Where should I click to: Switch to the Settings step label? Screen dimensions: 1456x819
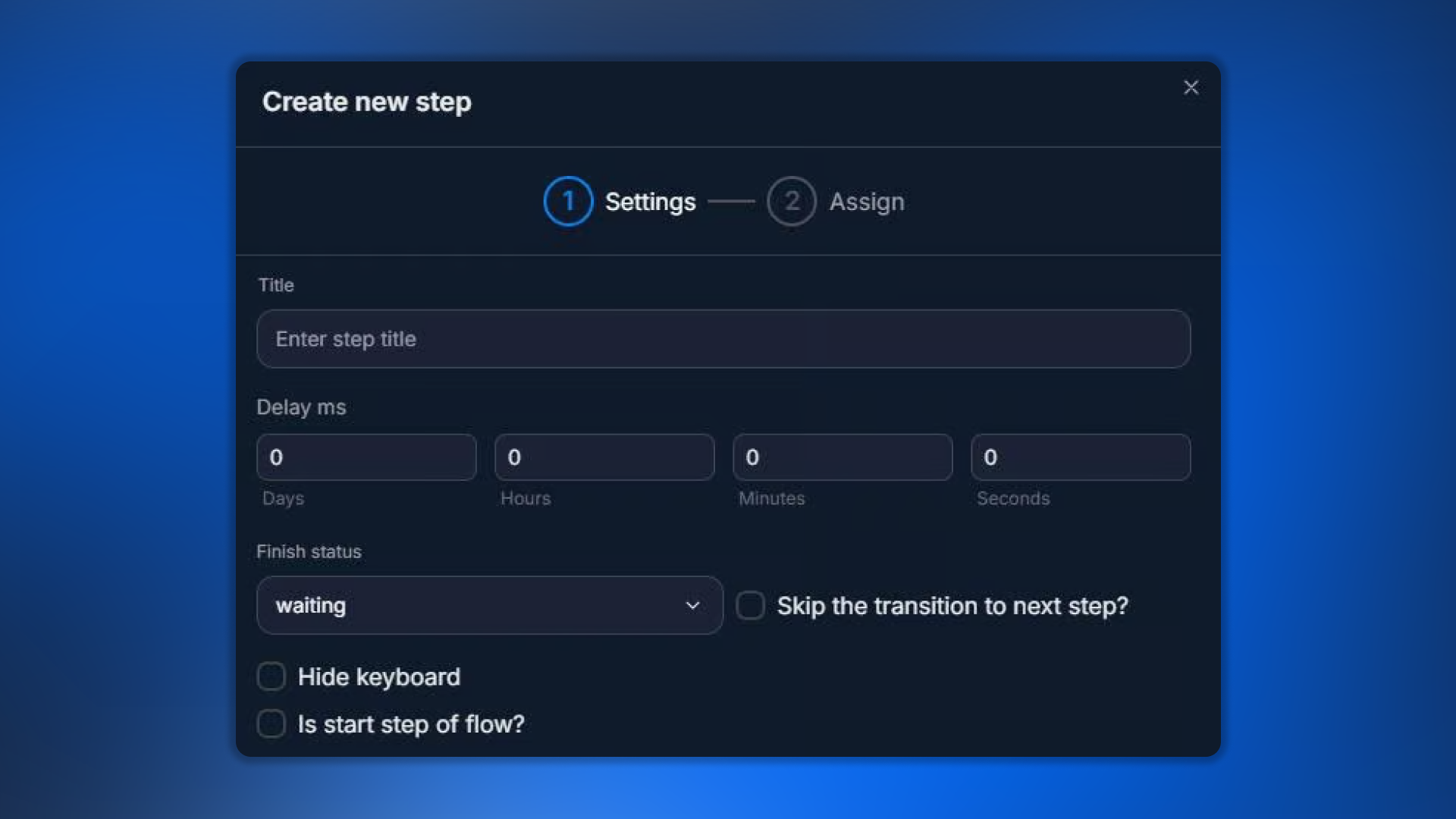[650, 202]
